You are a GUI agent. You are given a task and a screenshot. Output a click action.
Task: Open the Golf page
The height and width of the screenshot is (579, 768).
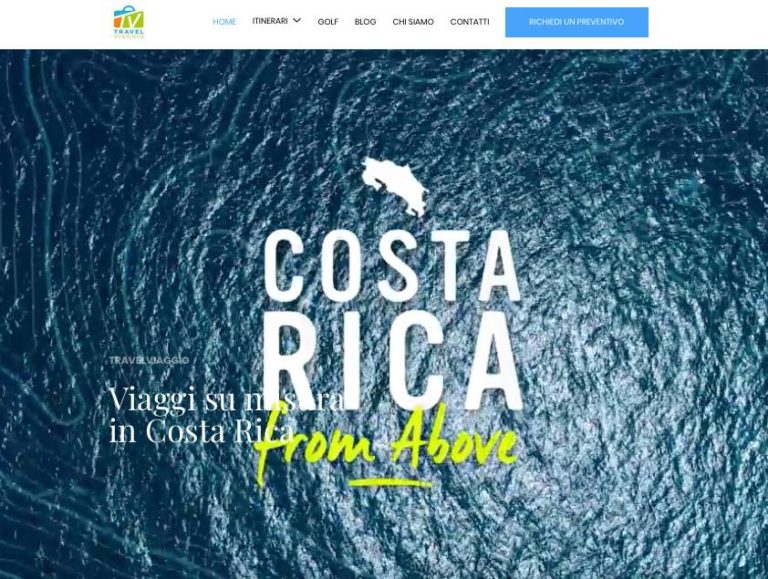pos(328,22)
